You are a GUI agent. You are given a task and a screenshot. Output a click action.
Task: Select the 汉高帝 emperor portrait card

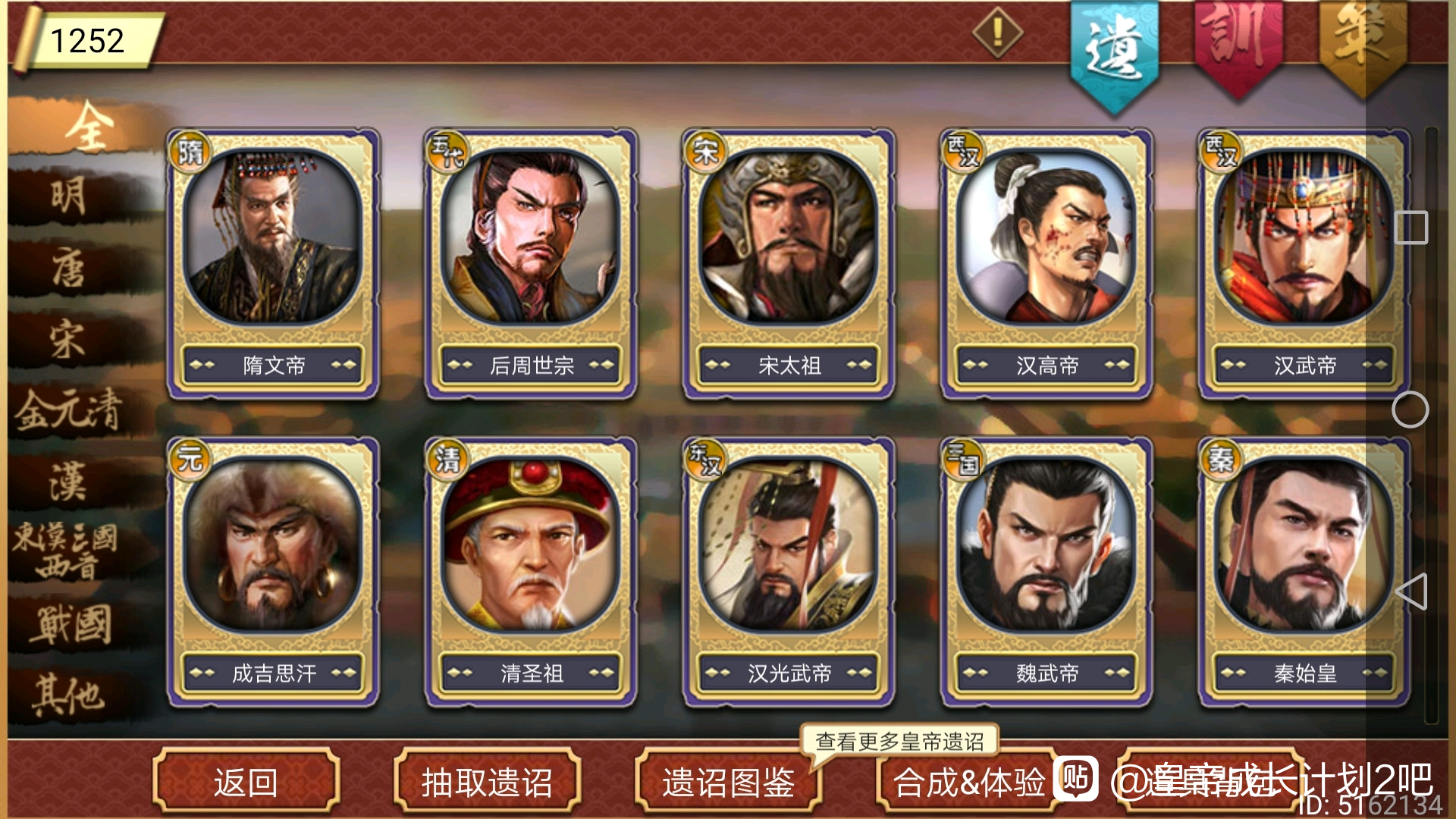tap(1046, 264)
